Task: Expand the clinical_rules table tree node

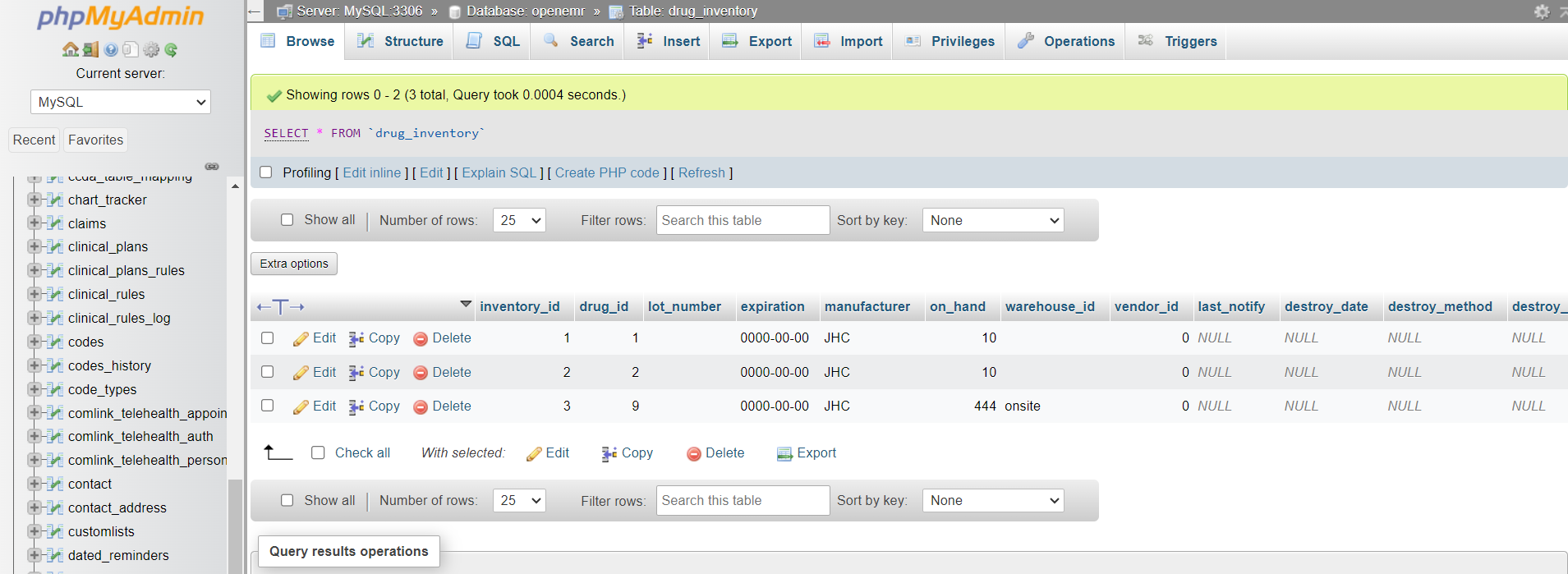Action: pyautogui.click(x=34, y=294)
